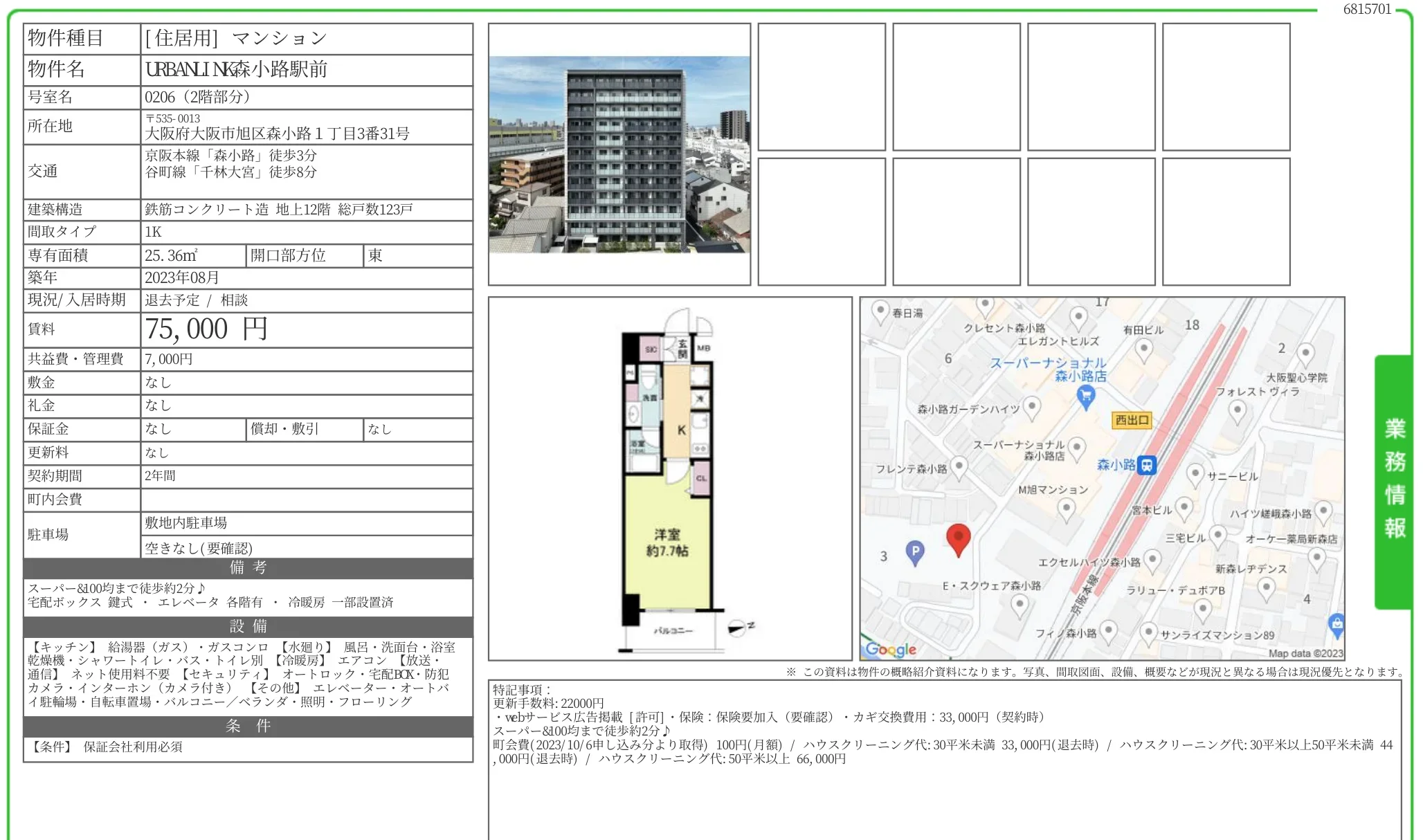Click the map pin below ラリュー・デュポアB
This screenshot has height=840, width=1423.
tap(1202, 612)
